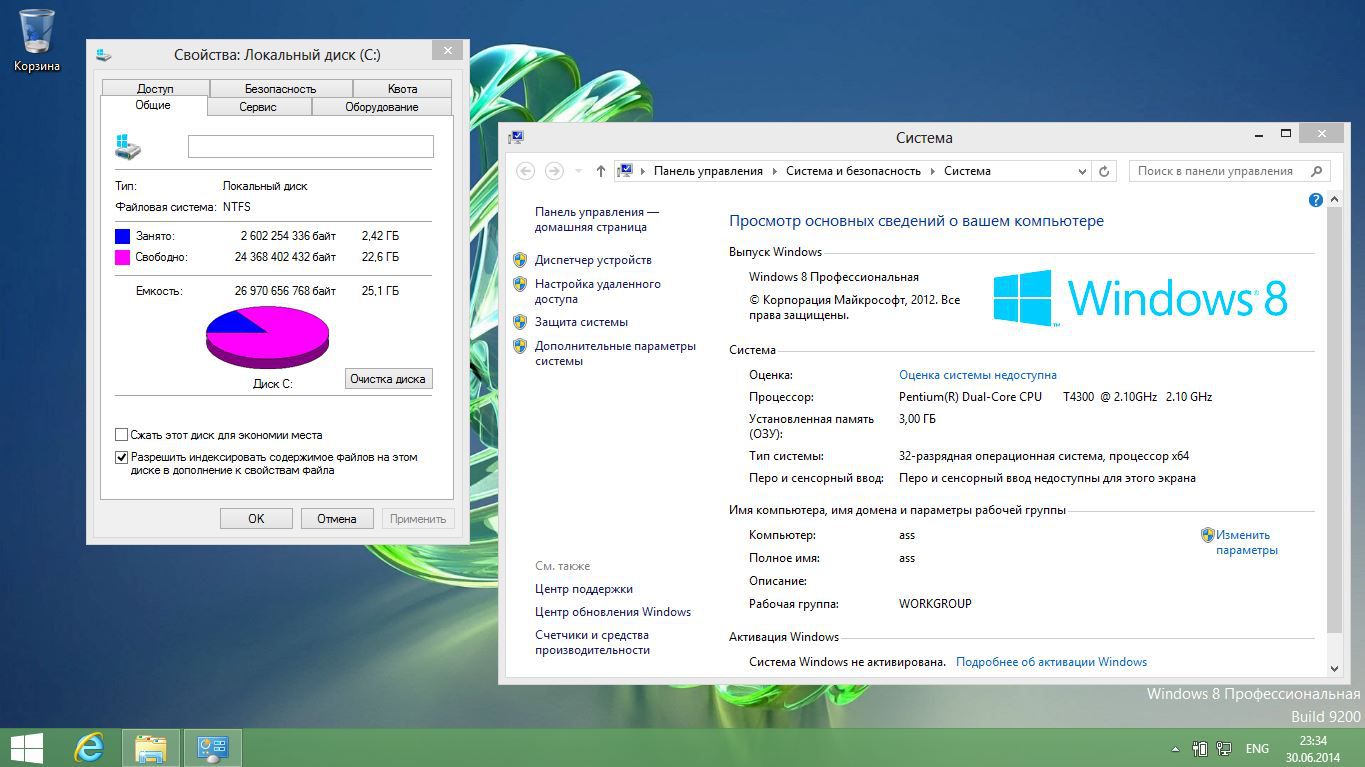Viewport: 1365px width, 767px height.
Task: Click the disk usage pie chart
Action: [267, 337]
